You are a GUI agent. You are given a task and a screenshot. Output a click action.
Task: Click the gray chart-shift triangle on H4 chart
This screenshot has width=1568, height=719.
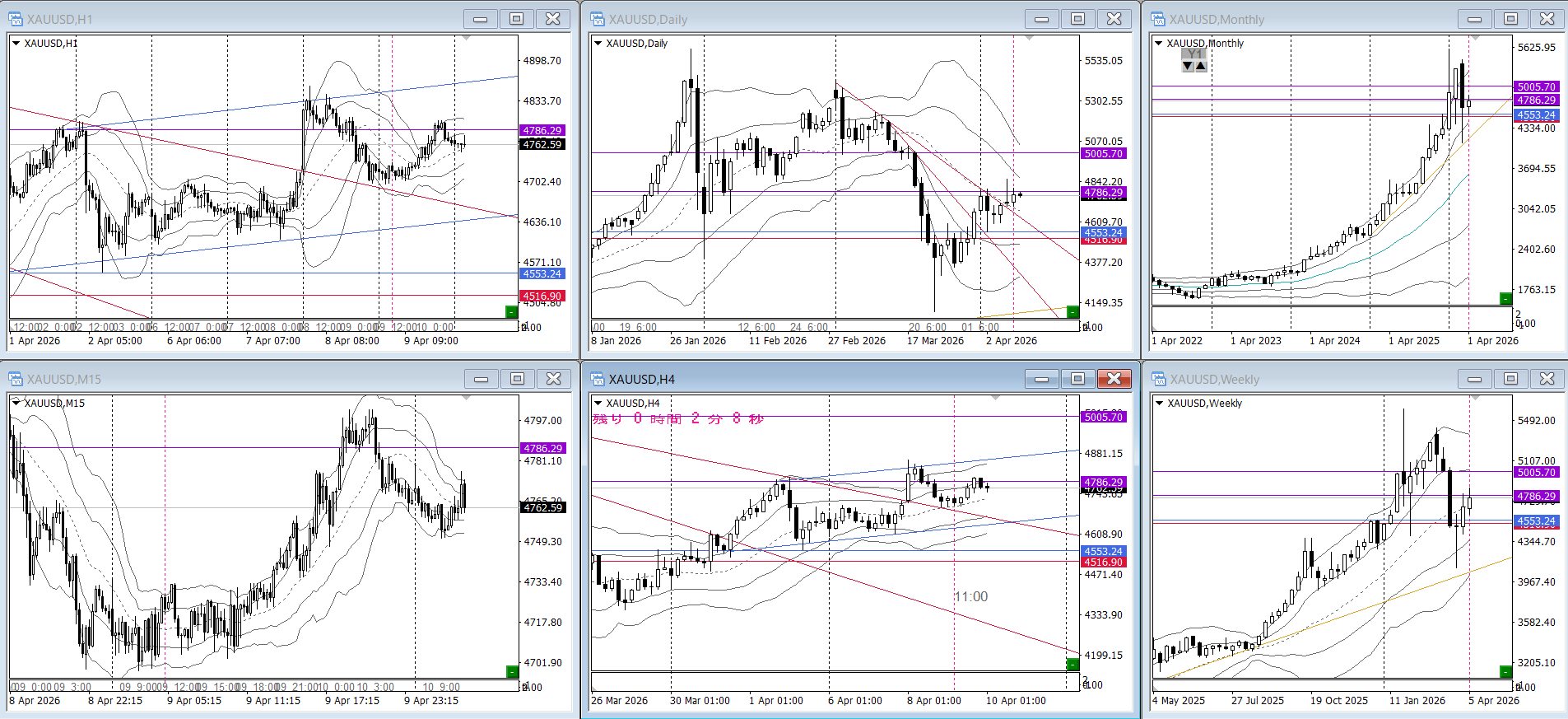point(995,398)
